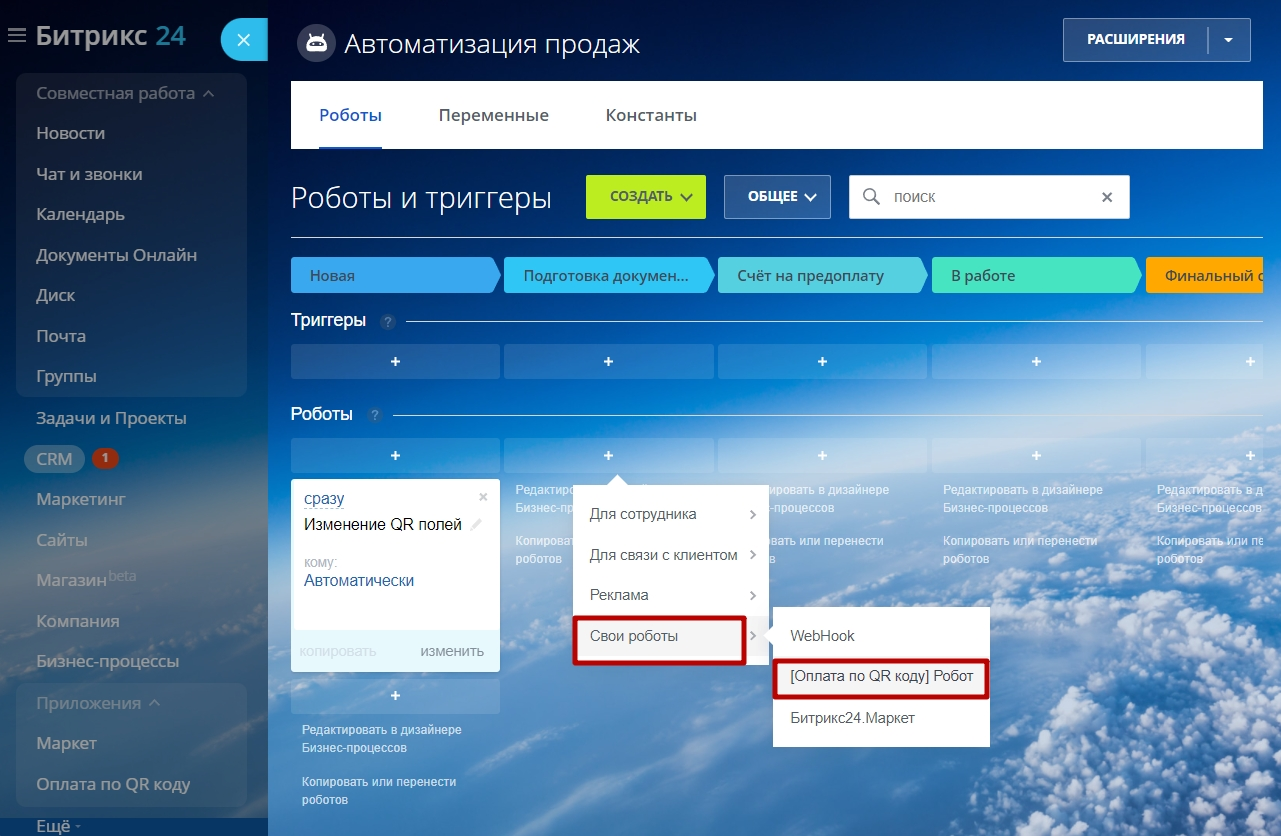1281x836 pixels.
Task: Edit the Изменение QR полей robot name
Action: (x=476, y=525)
